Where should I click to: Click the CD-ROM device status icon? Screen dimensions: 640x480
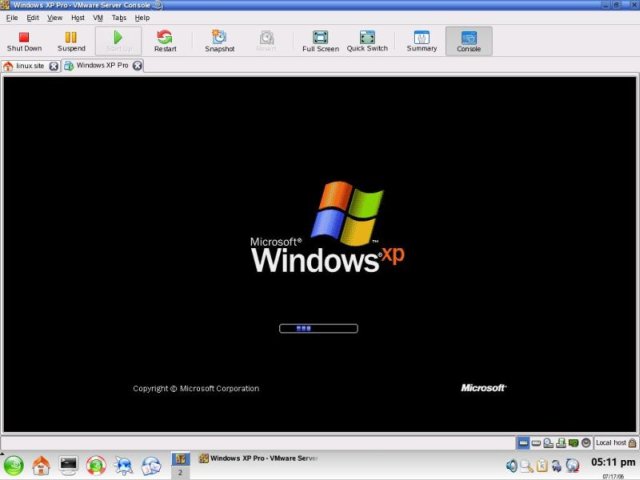(549, 443)
